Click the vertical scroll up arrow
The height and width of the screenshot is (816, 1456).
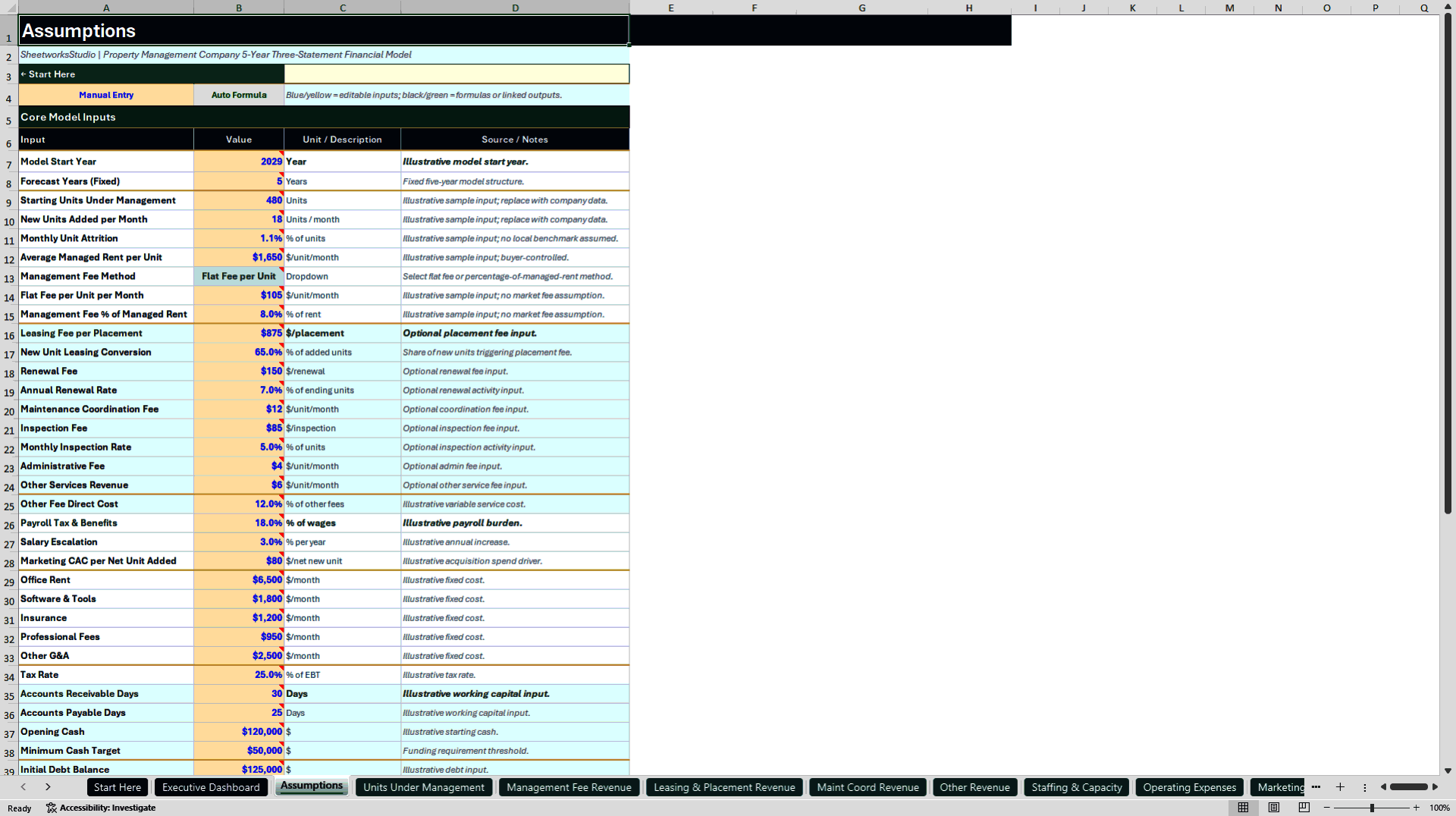tap(1448, 7)
